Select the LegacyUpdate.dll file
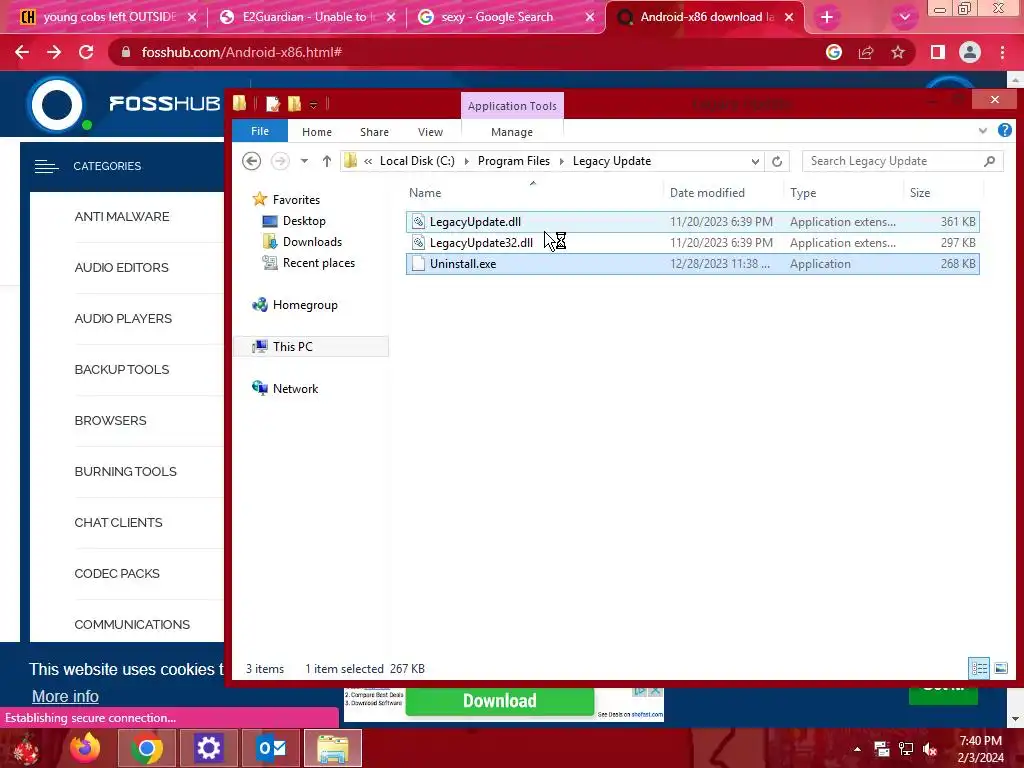This screenshot has height=768, width=1024. tap(692, 222)
